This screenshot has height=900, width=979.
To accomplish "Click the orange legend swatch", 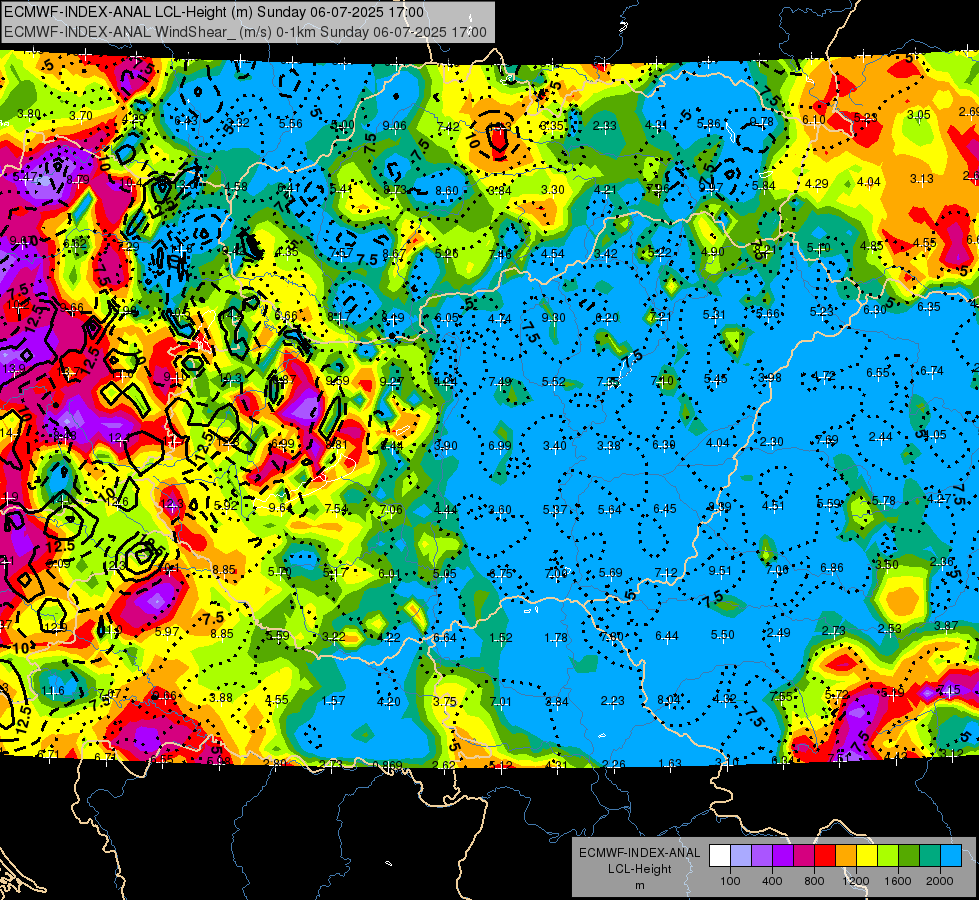I will (846, 855).
